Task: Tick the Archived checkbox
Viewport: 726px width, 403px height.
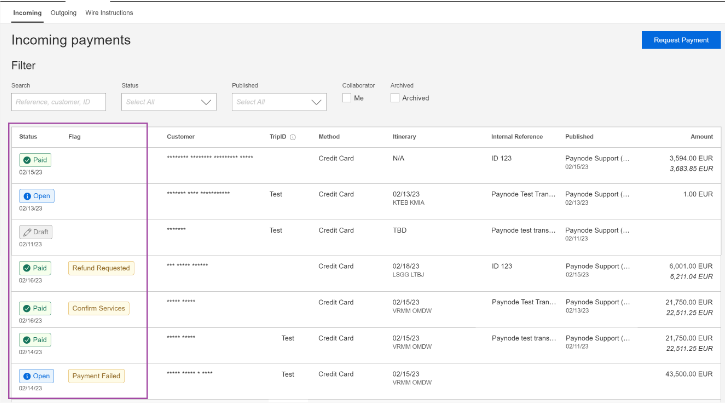Action: pos(394,98)
